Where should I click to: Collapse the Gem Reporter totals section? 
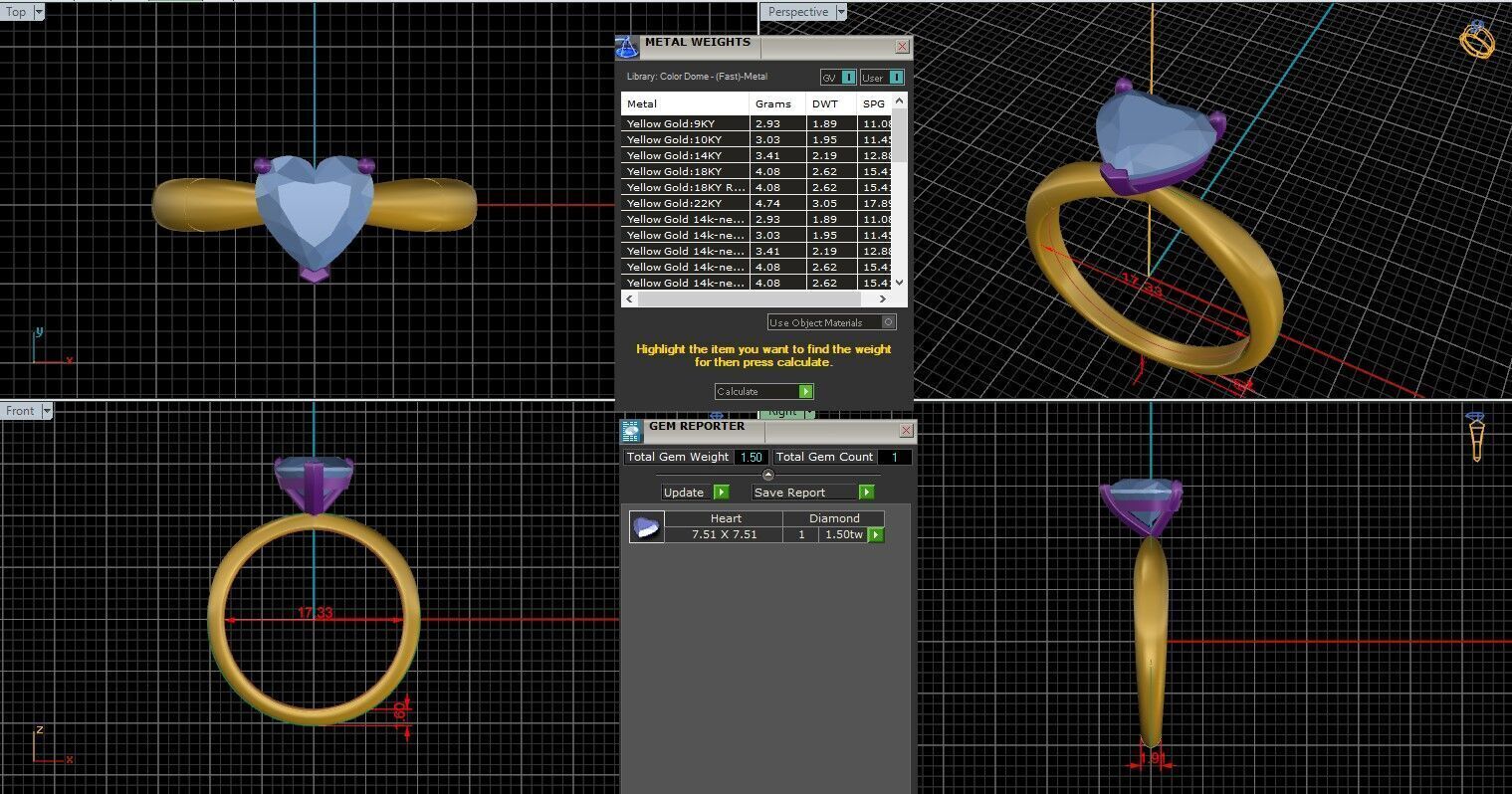tap(767, 475)
